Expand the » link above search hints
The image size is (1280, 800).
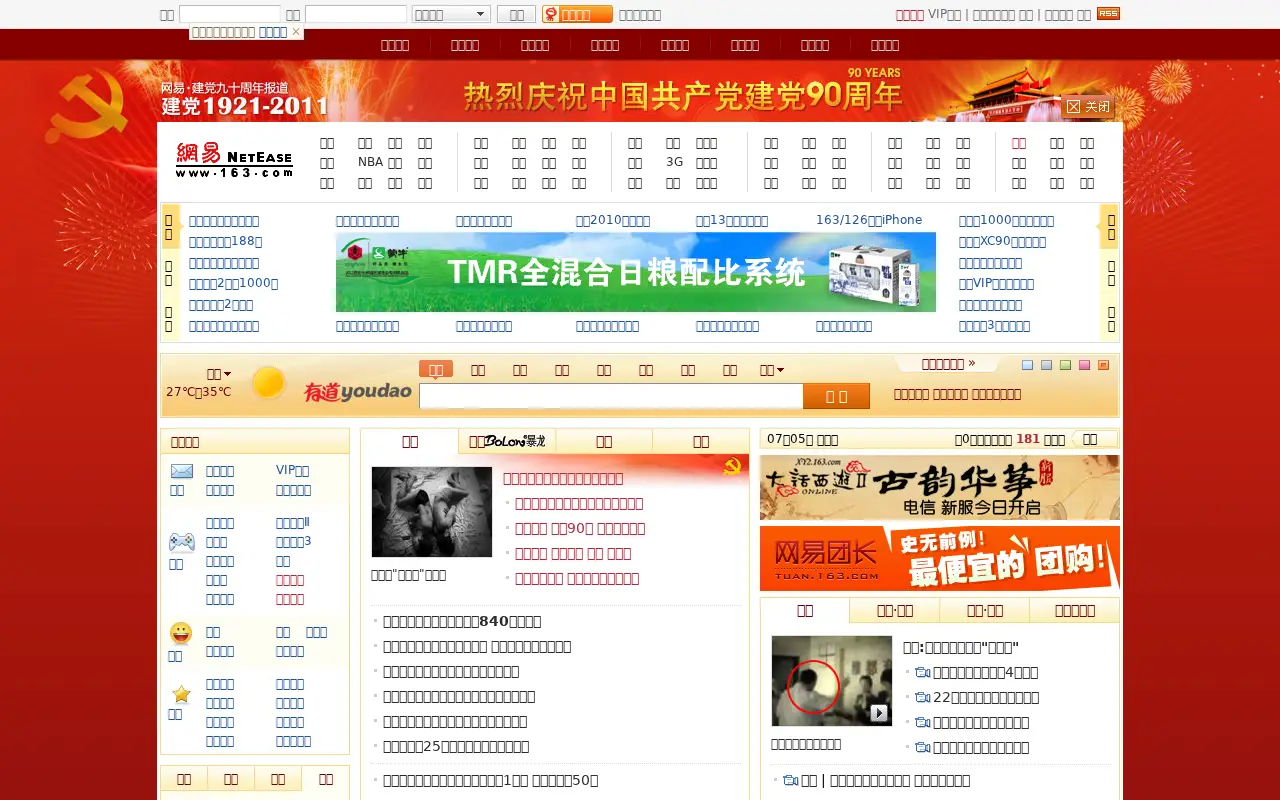tap(948, 364)
